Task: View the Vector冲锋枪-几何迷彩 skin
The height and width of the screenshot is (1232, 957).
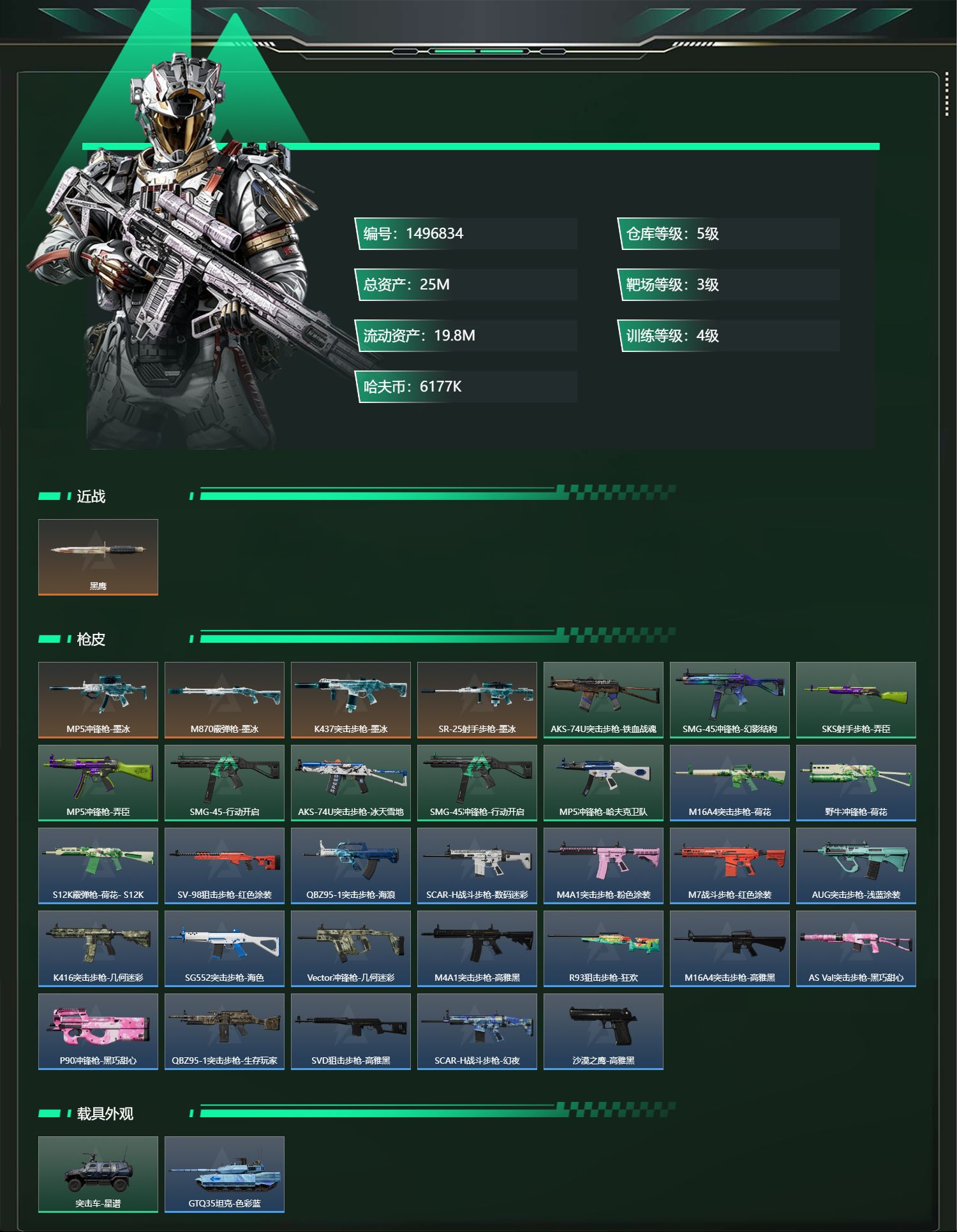Action: pos(351,949)
